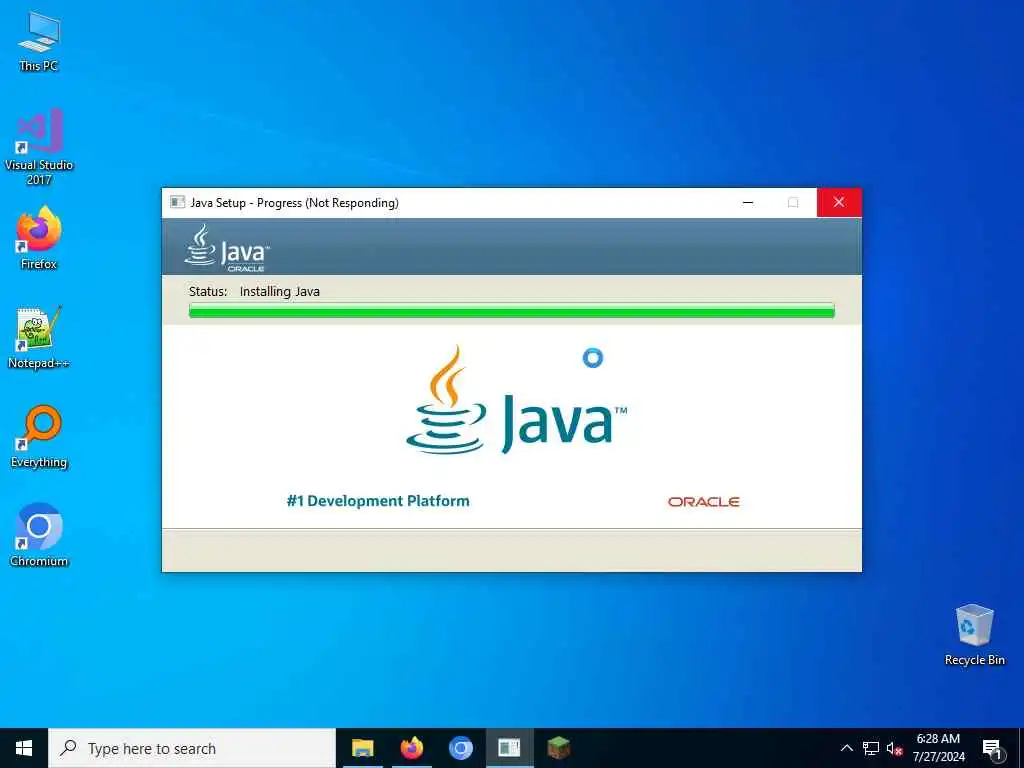Click the green installation progress bar

(512, 311)
